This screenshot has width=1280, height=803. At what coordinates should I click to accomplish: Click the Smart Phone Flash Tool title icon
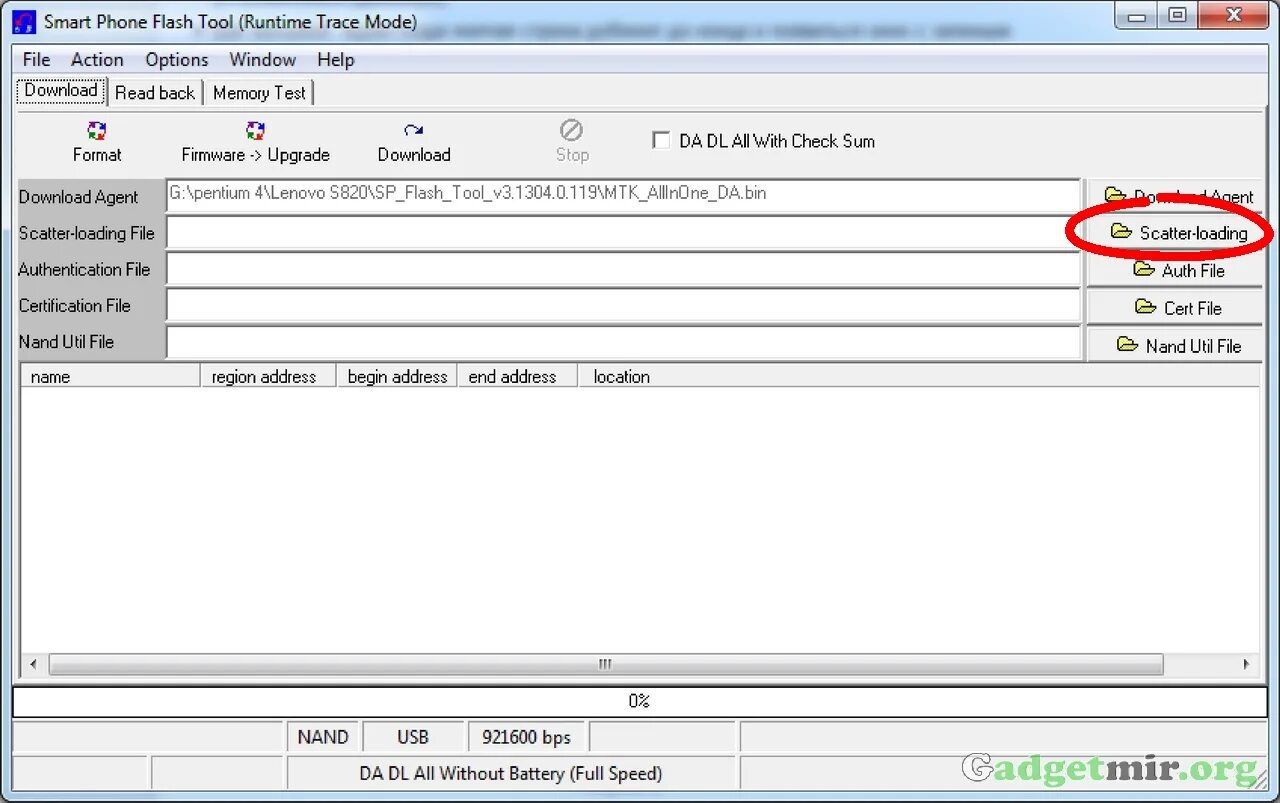(25, 21)
